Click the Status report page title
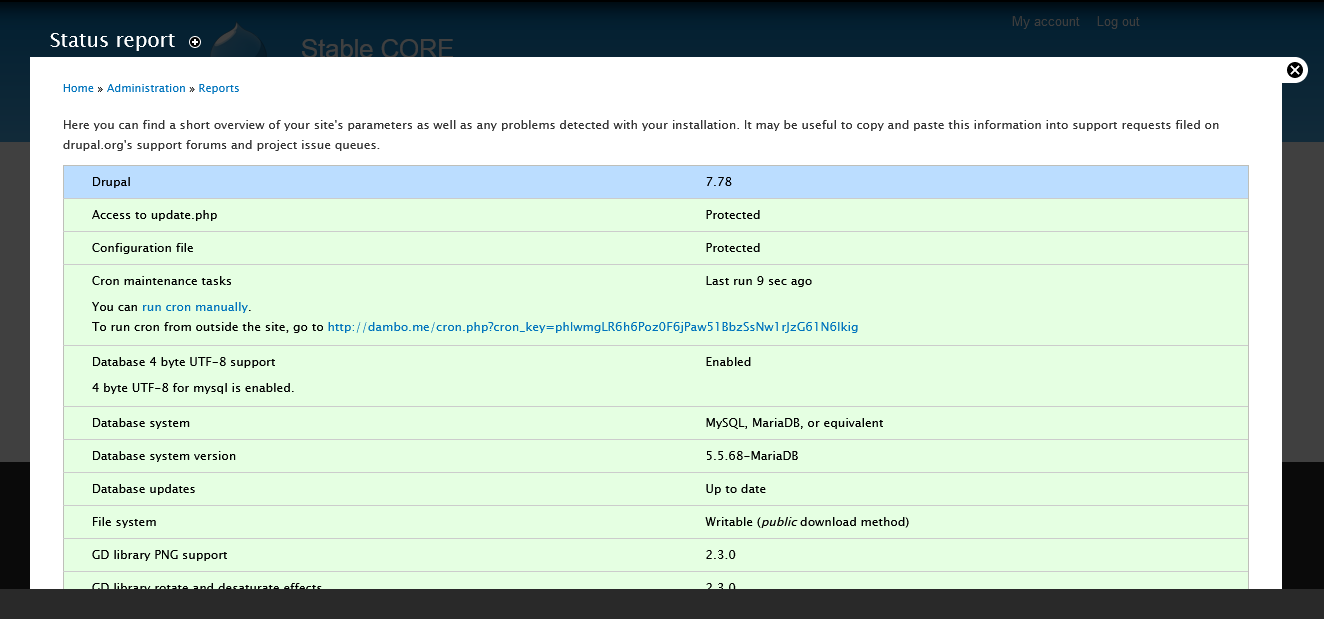 pos(112,40)
